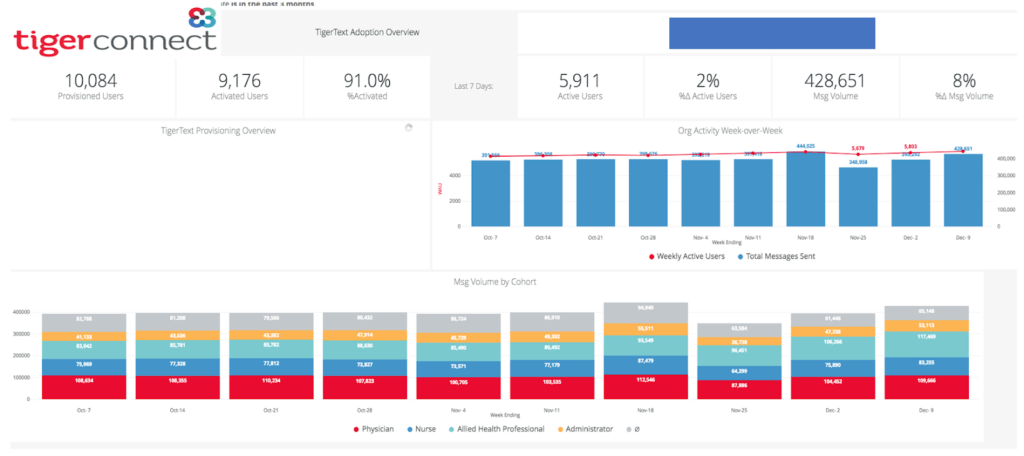This screenshot has height=456, width=1024.
Task: Select the Dec-2 bar in Org Activity chart
Action: 910,193
